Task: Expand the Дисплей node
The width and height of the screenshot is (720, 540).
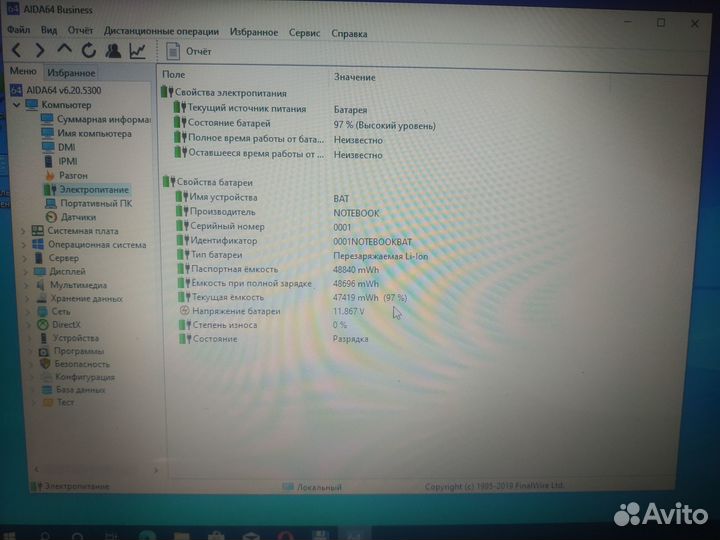Action: coord(25,272)
